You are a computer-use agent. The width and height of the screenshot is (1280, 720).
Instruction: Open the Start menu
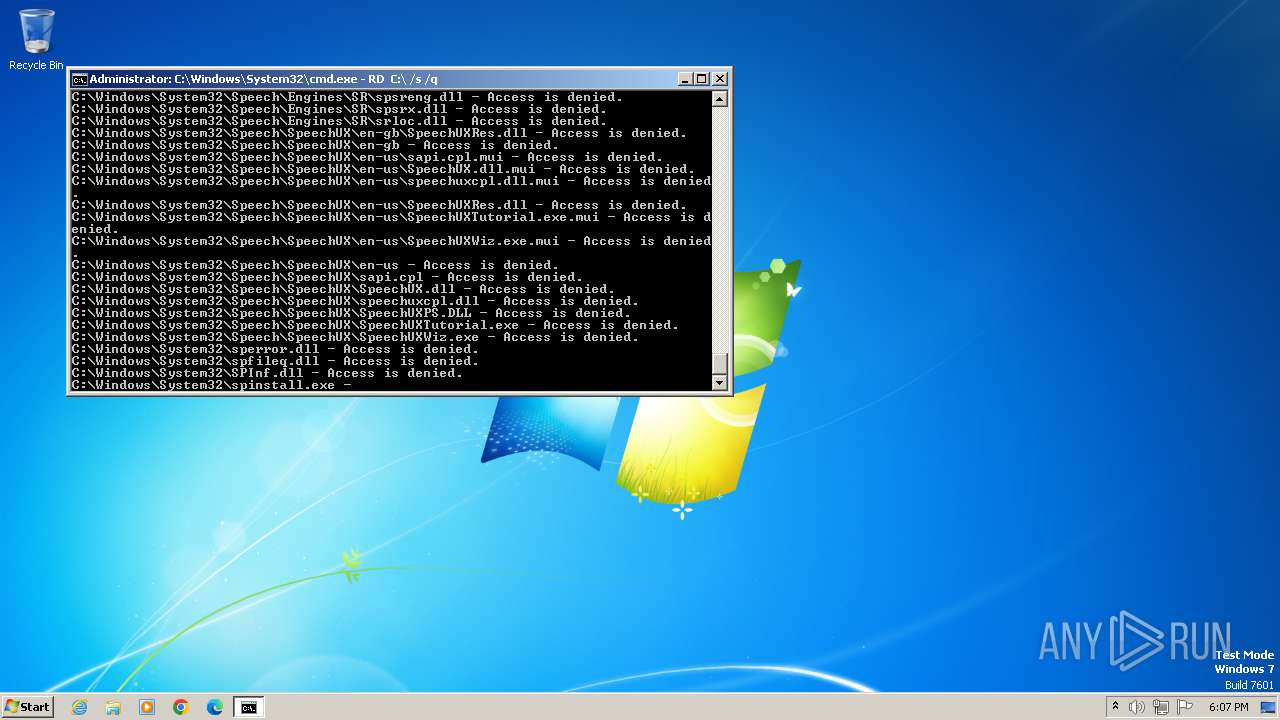(27, 707)
